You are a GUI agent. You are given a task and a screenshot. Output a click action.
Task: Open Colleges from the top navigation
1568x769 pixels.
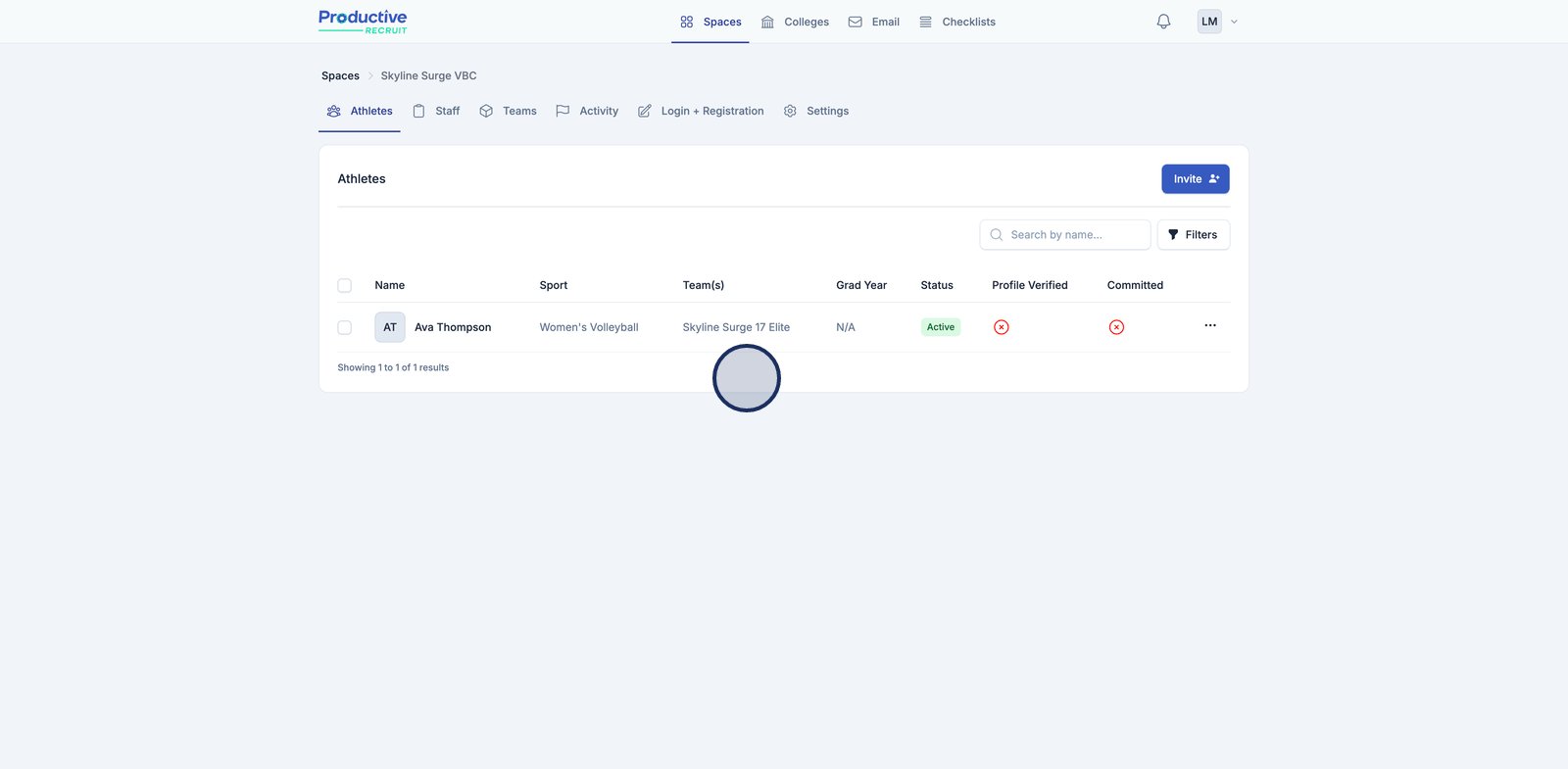[795, 22]
